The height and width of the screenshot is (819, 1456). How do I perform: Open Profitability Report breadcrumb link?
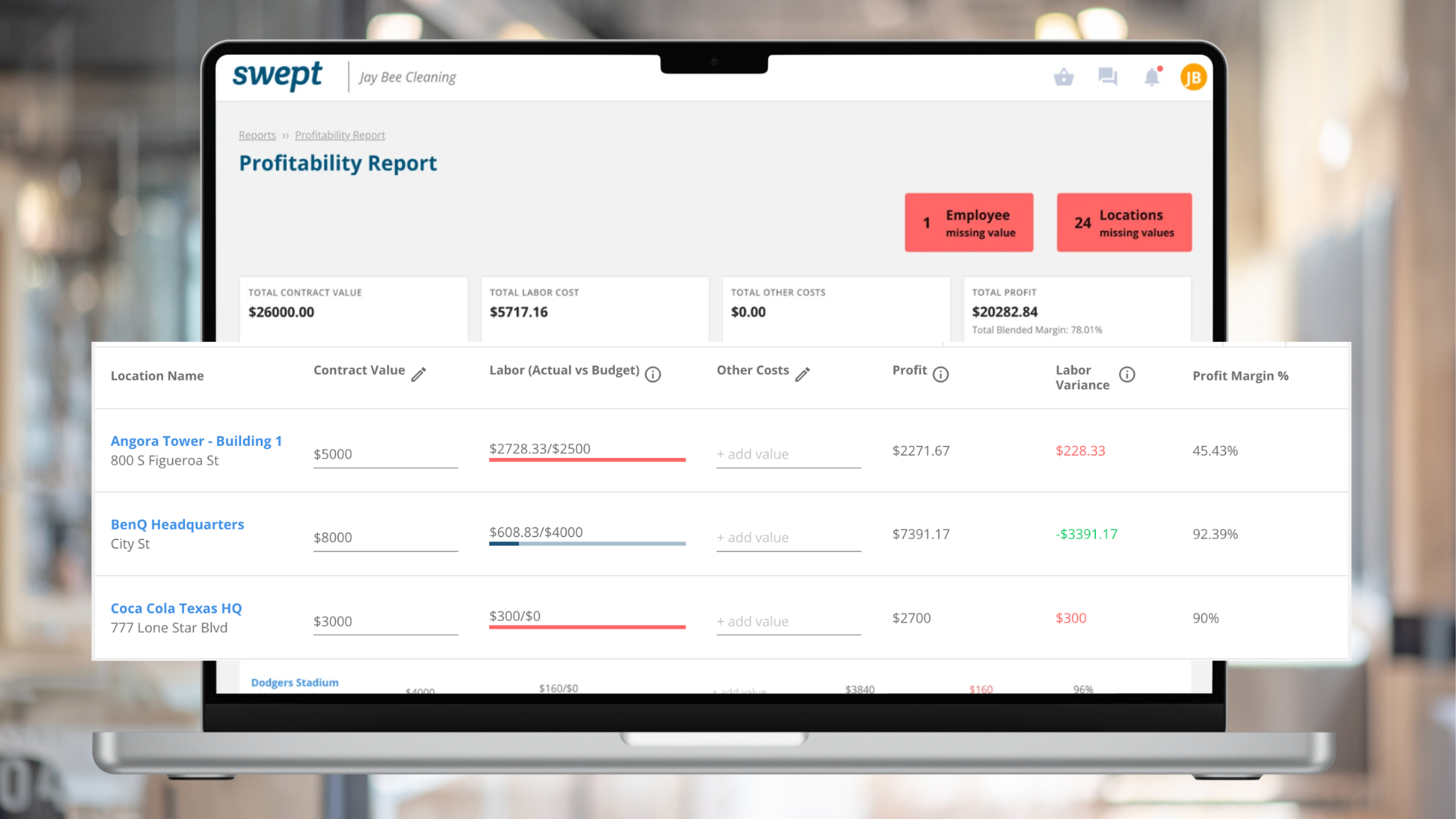[340, 135]
